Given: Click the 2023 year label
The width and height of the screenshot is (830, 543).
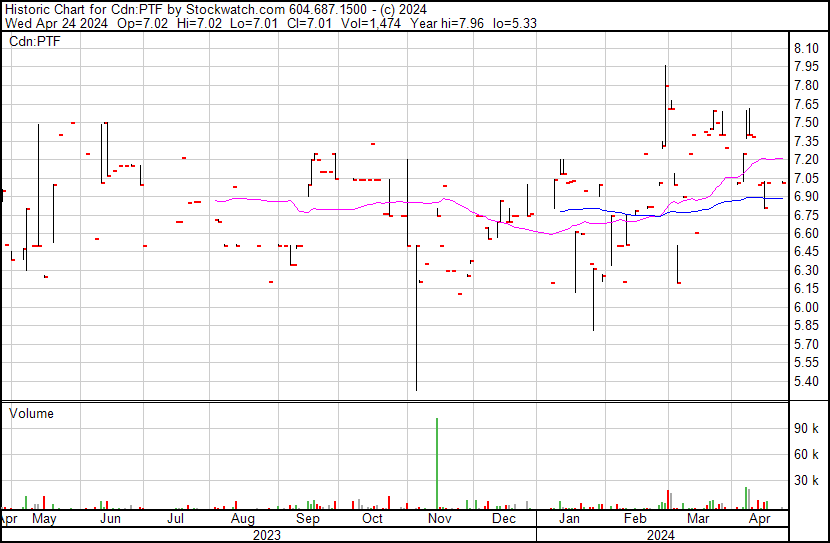Looking at the screenshot, I should [266, 534].
